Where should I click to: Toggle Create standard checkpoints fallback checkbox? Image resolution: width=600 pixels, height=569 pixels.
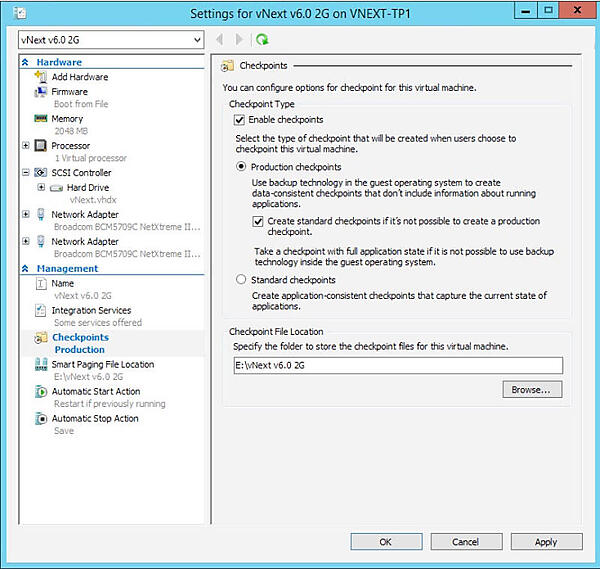258,222
